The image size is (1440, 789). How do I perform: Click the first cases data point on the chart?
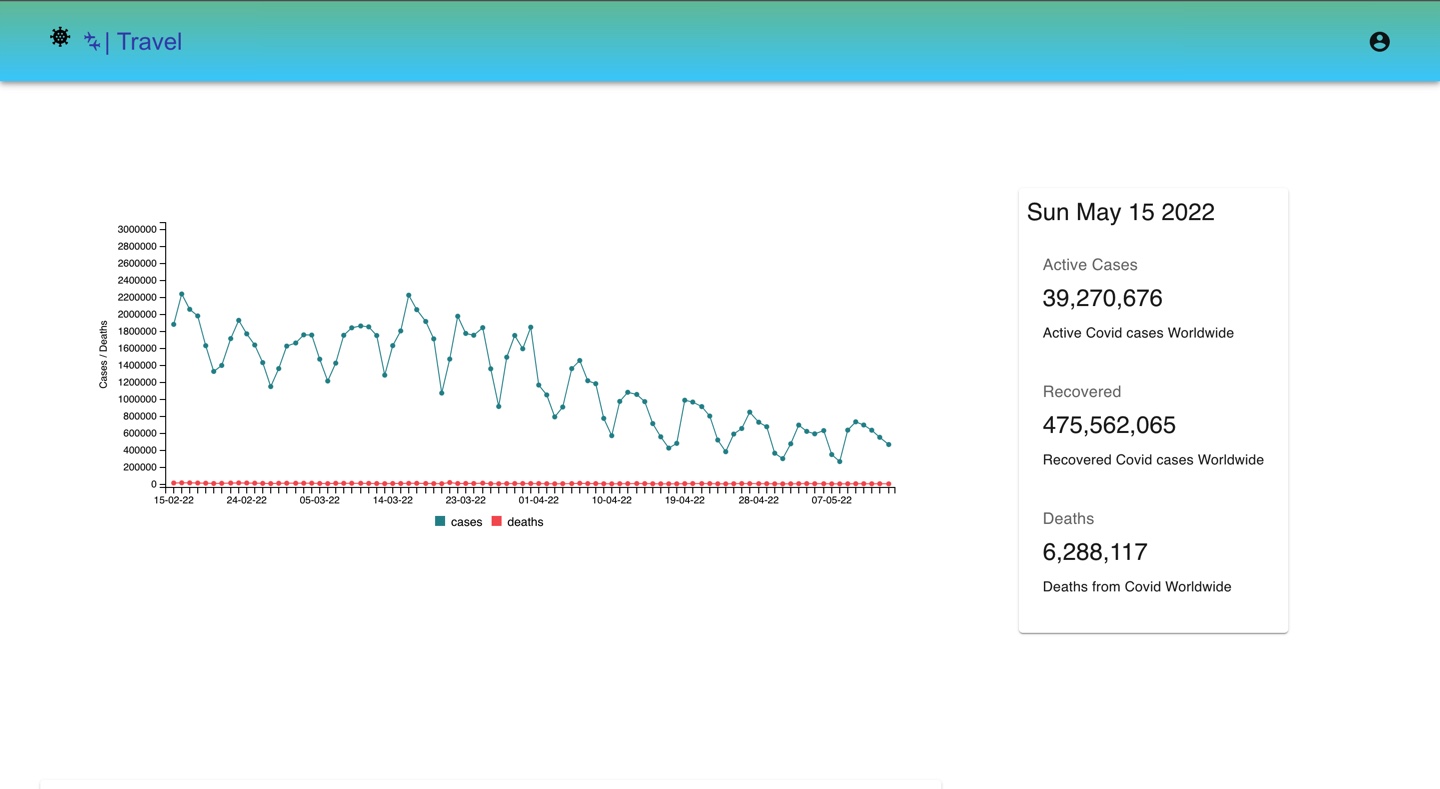174,324
